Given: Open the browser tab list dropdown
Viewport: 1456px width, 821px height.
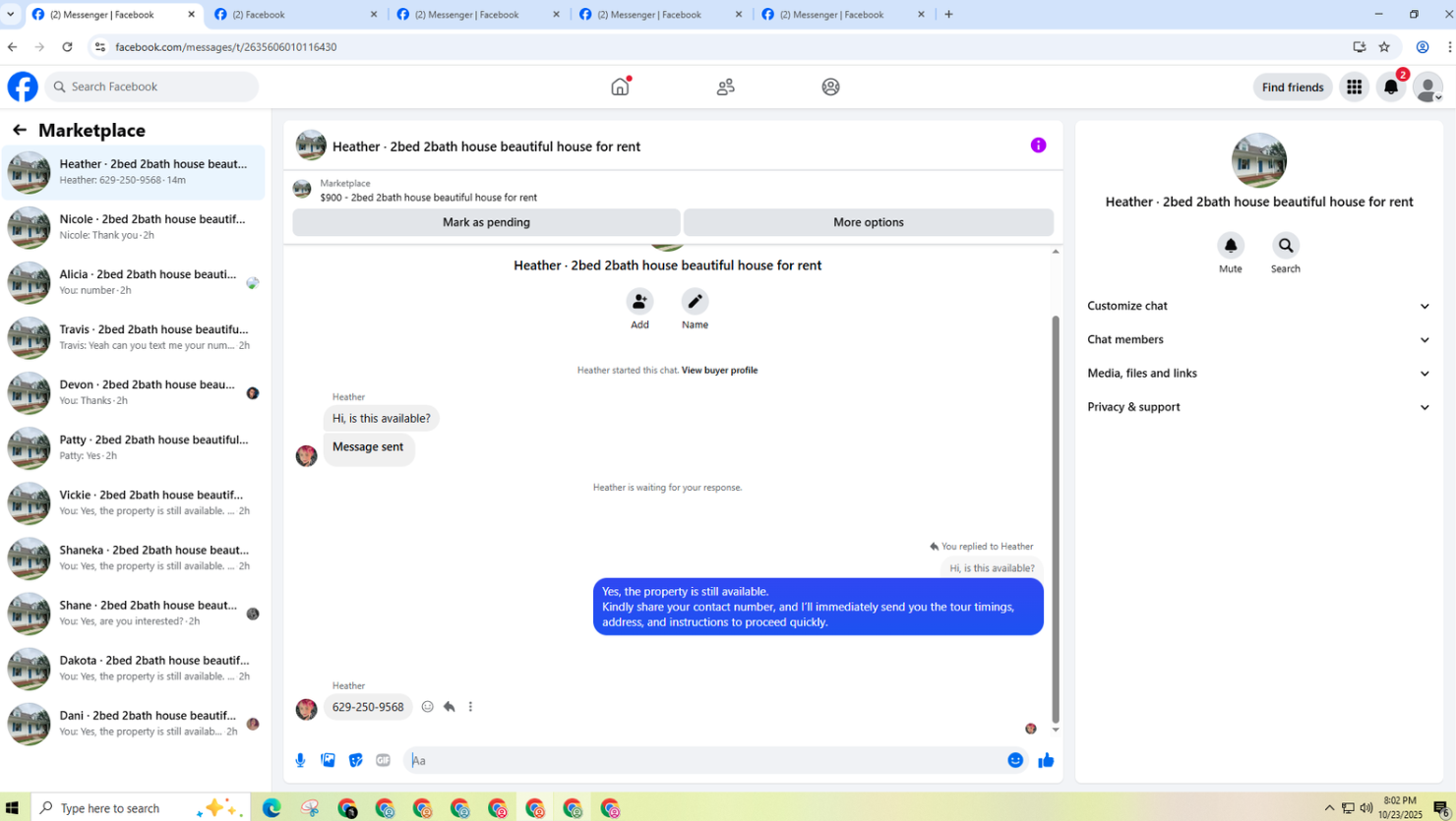Looking at the screenshot, I should [x=11, y=15].
